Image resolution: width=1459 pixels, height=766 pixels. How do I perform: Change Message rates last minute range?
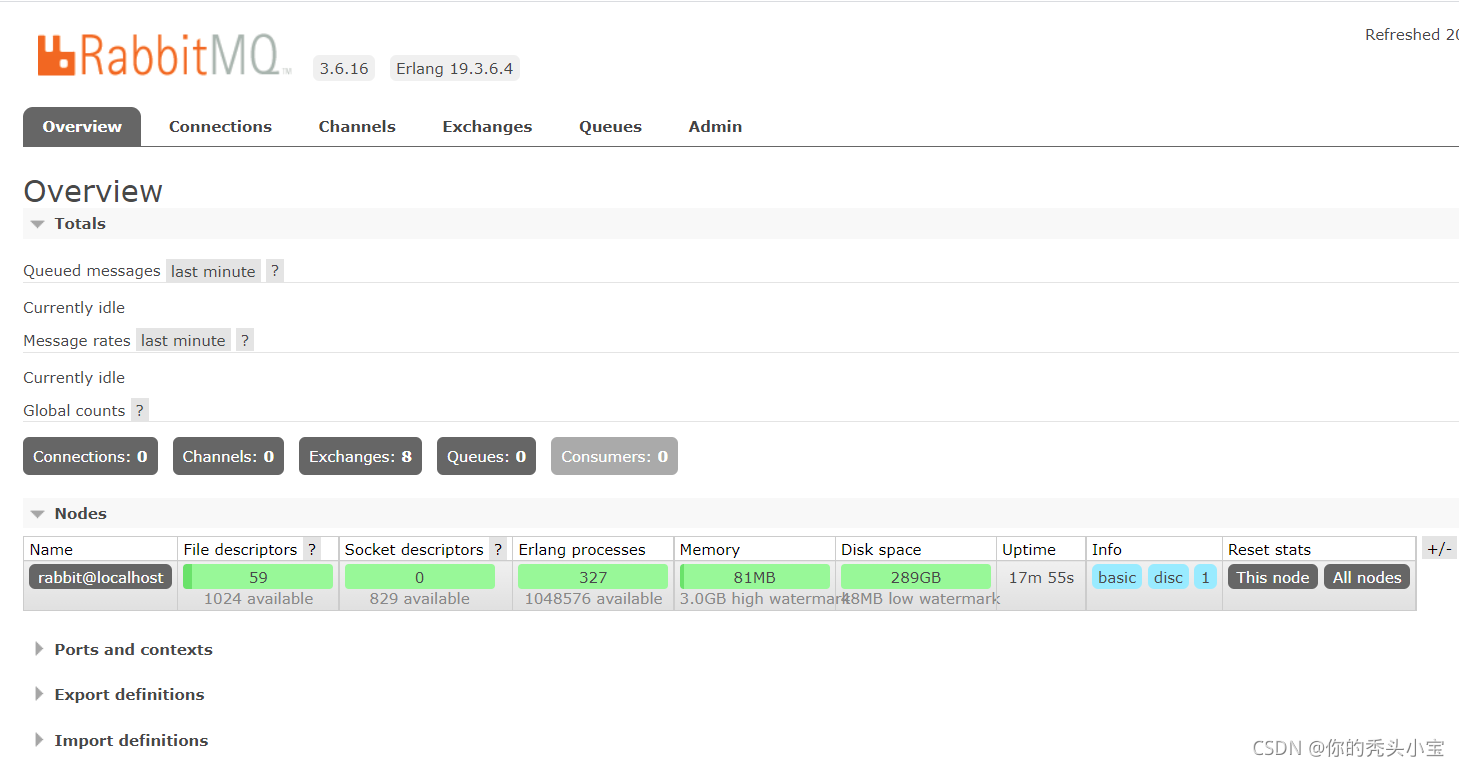183,340
